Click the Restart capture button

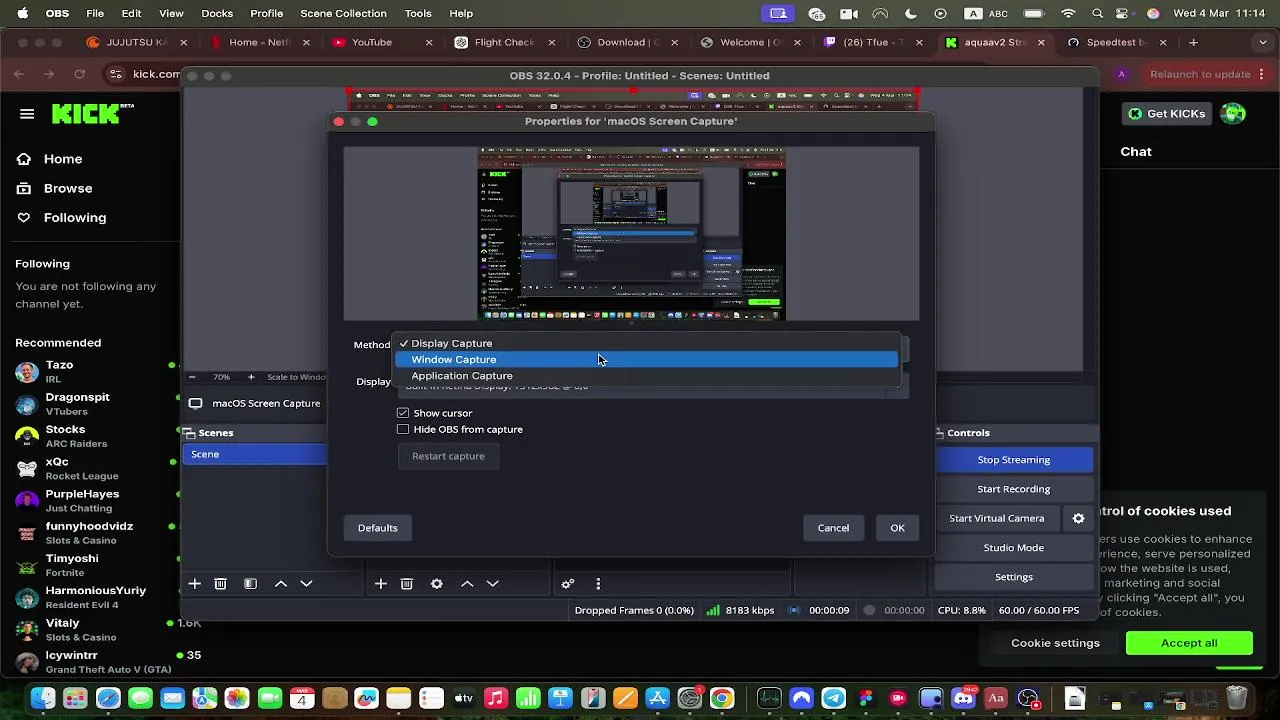click(x=448, y=456)
